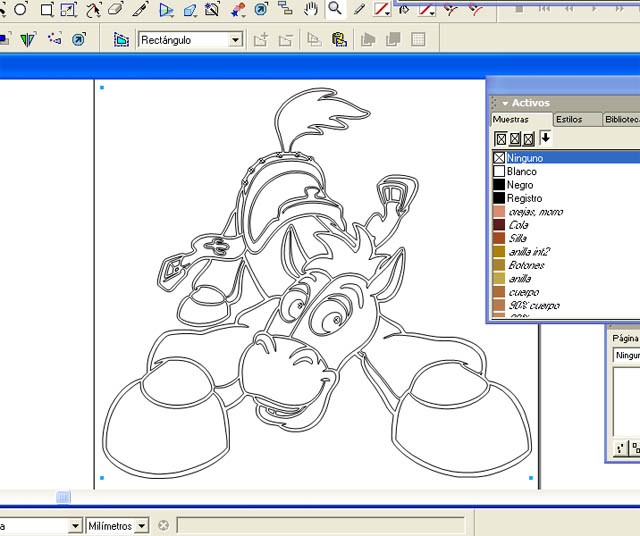The image size is (640, 536).
Task: Select the Registro swatch
Action: pyautogui.click(x=566, y=198)
